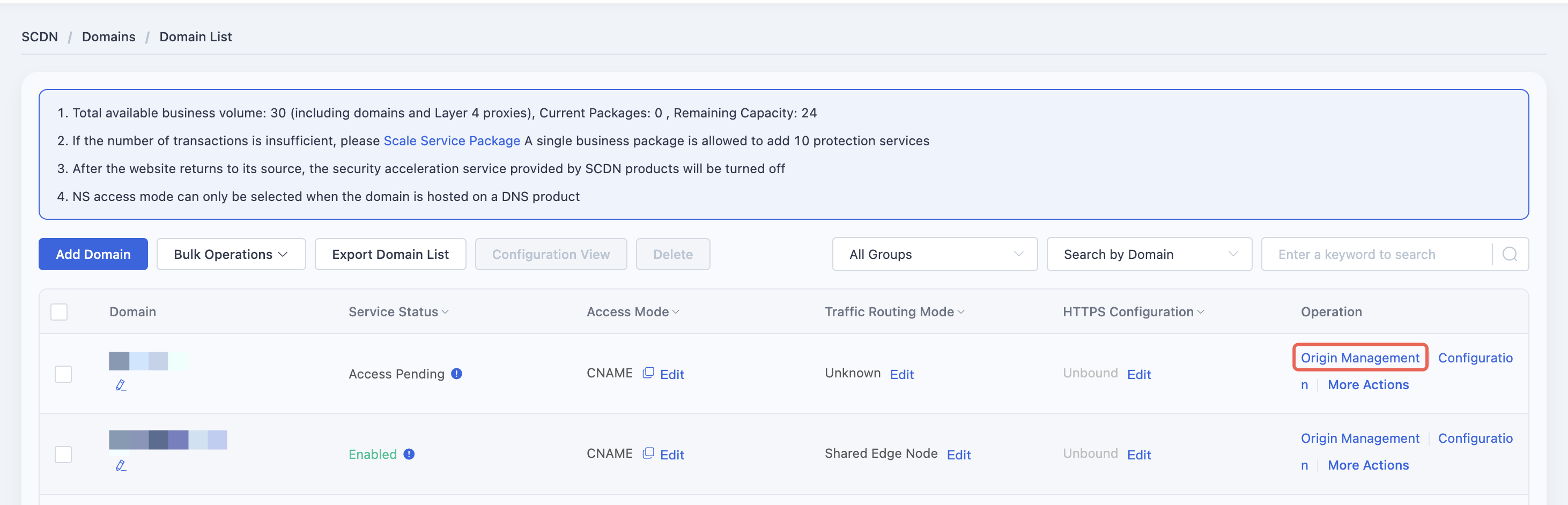Check the Enabled domain row checkbox

tap(63, 454)
